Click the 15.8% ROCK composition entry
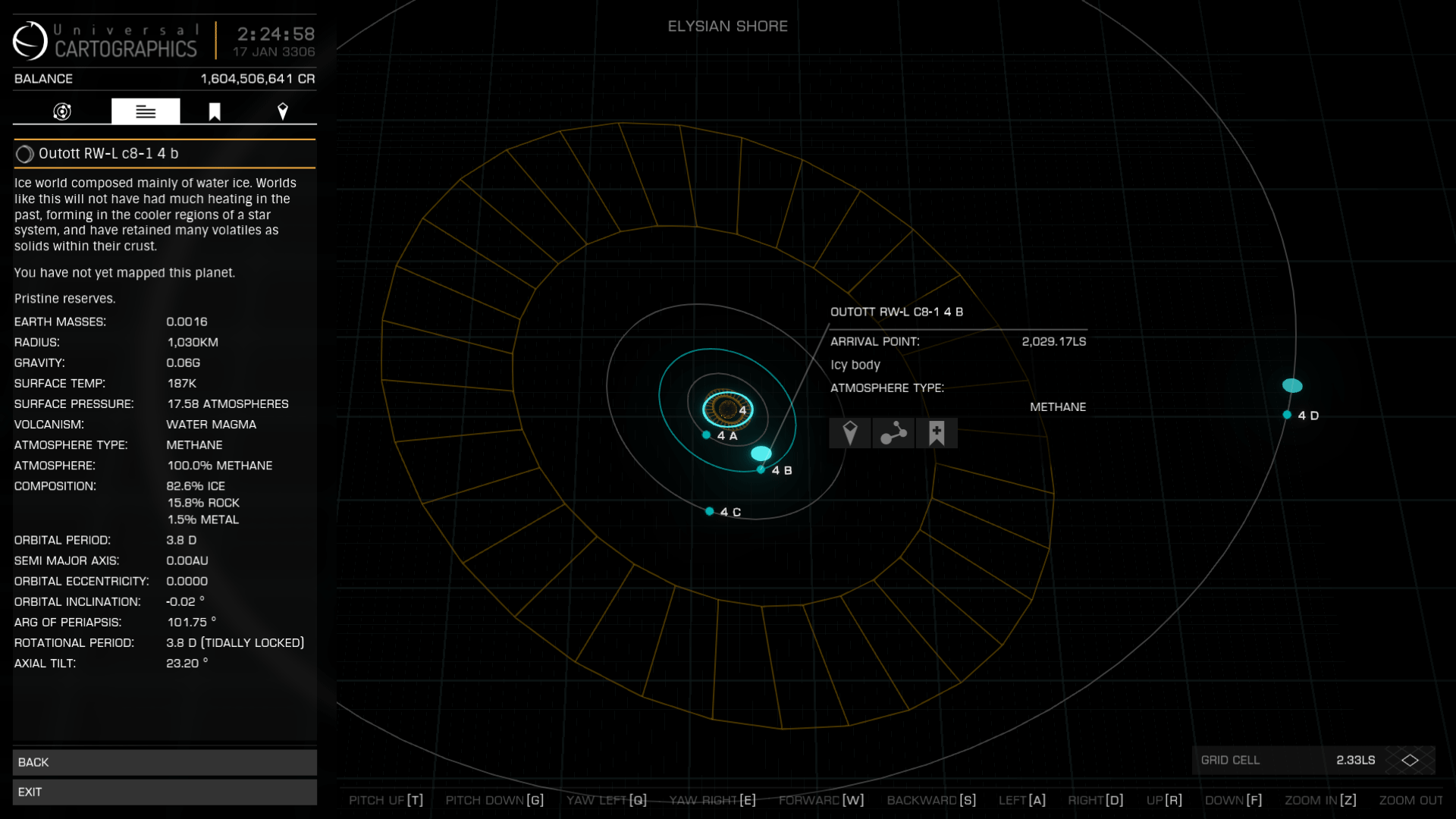The image size is (1456, 819). click(x=203, y=503)
